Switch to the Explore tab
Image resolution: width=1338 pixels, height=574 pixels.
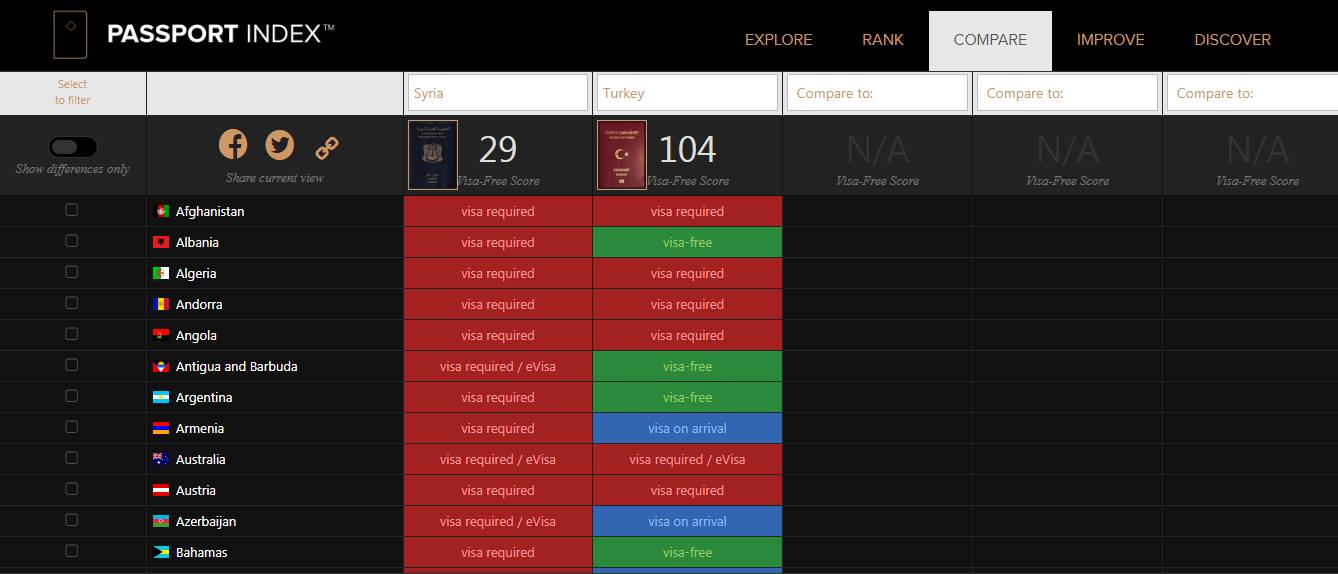778,40
